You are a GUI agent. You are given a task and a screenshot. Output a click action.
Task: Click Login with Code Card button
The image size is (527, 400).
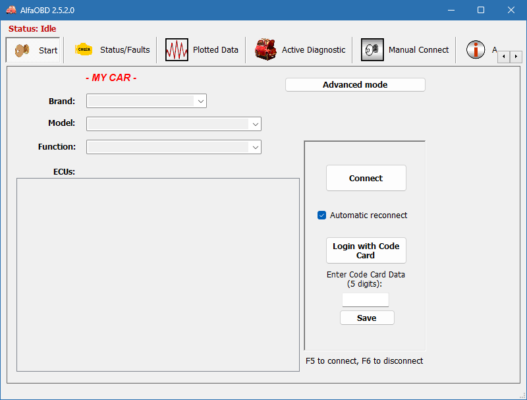coord(366,251)
